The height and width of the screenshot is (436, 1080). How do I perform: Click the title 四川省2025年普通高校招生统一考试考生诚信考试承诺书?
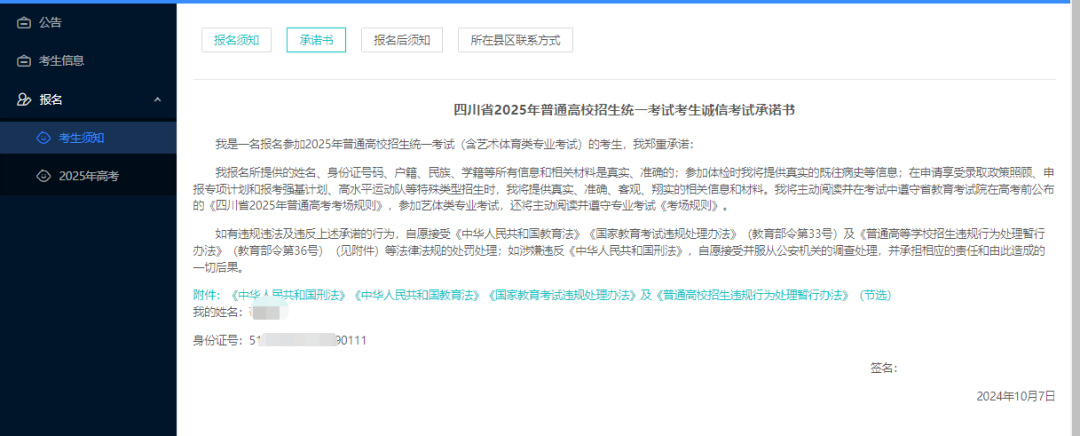(x=625, y=110)
